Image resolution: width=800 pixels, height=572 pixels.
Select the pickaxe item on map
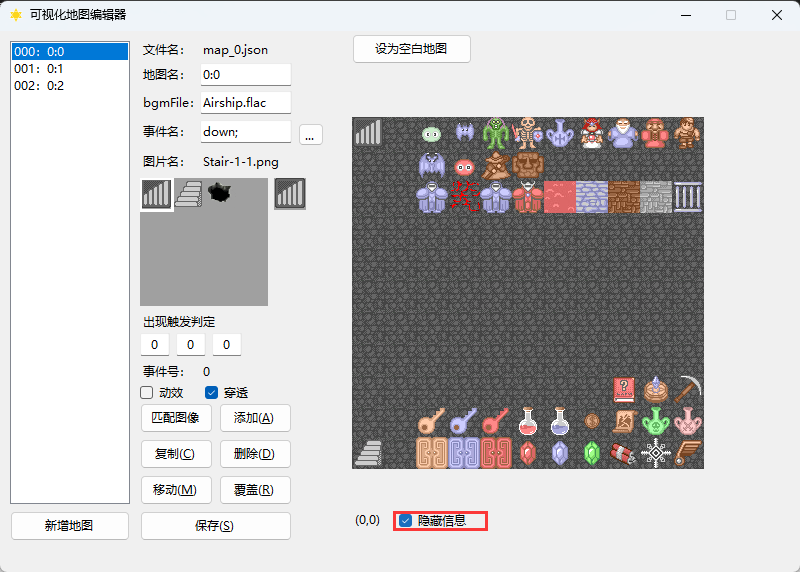pos(688,390)
